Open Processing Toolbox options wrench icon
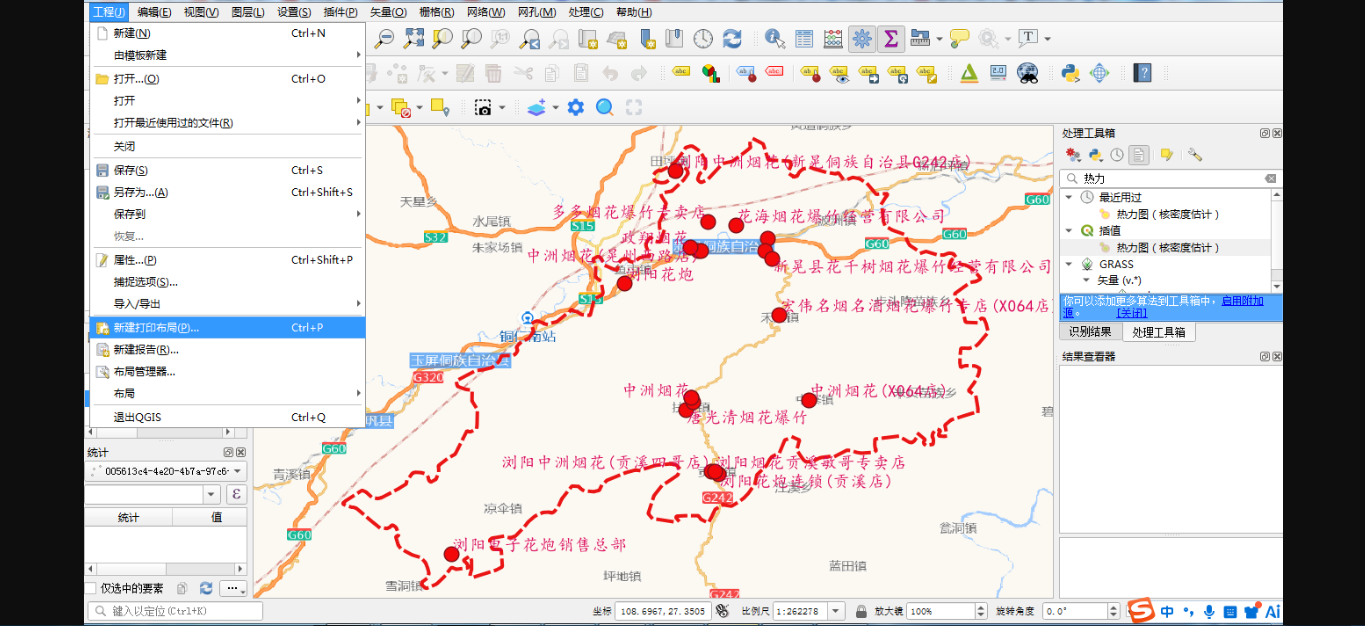 click(1194, 155)
